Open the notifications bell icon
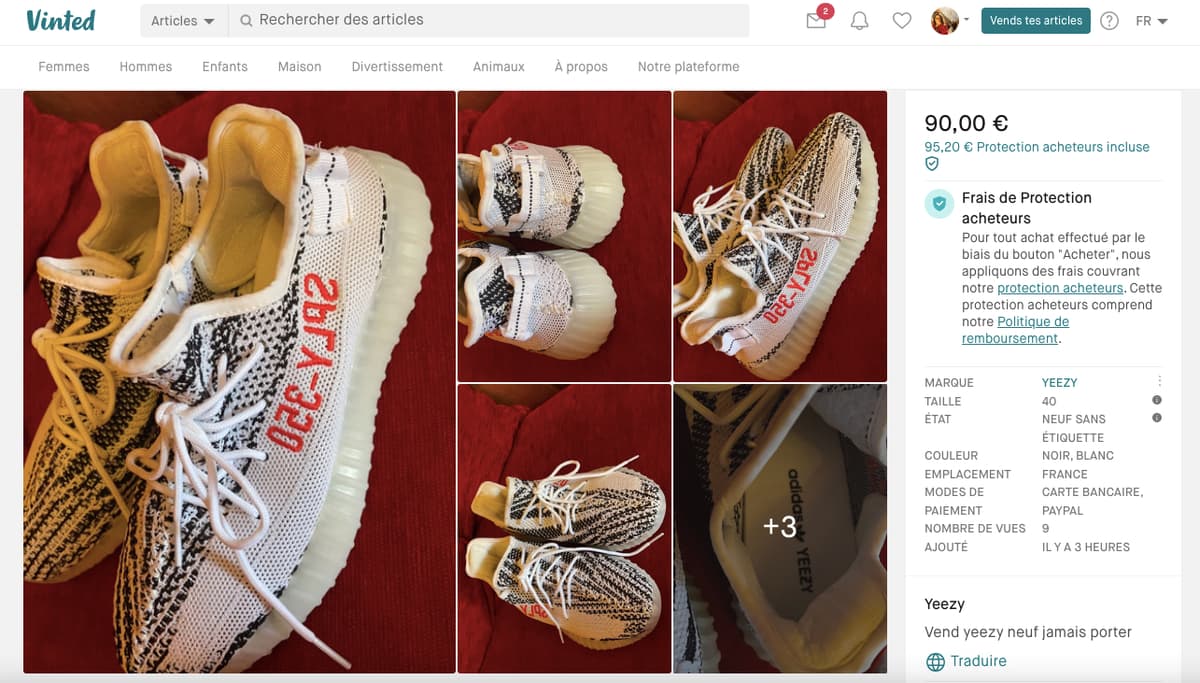Viewport: 1200px width, 683px height. coord(859,21)
